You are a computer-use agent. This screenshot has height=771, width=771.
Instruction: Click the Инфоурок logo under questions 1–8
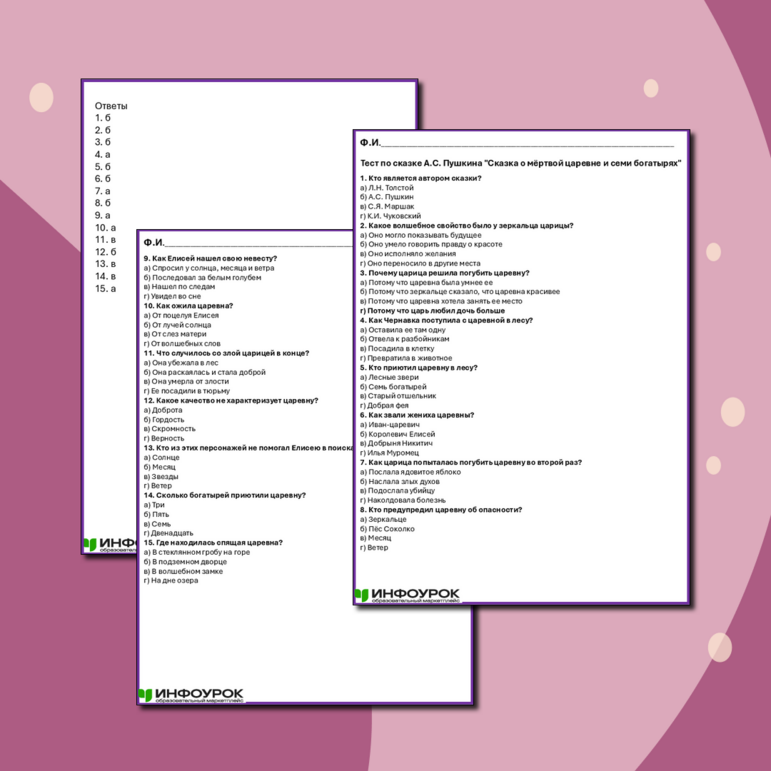point(407,595)
